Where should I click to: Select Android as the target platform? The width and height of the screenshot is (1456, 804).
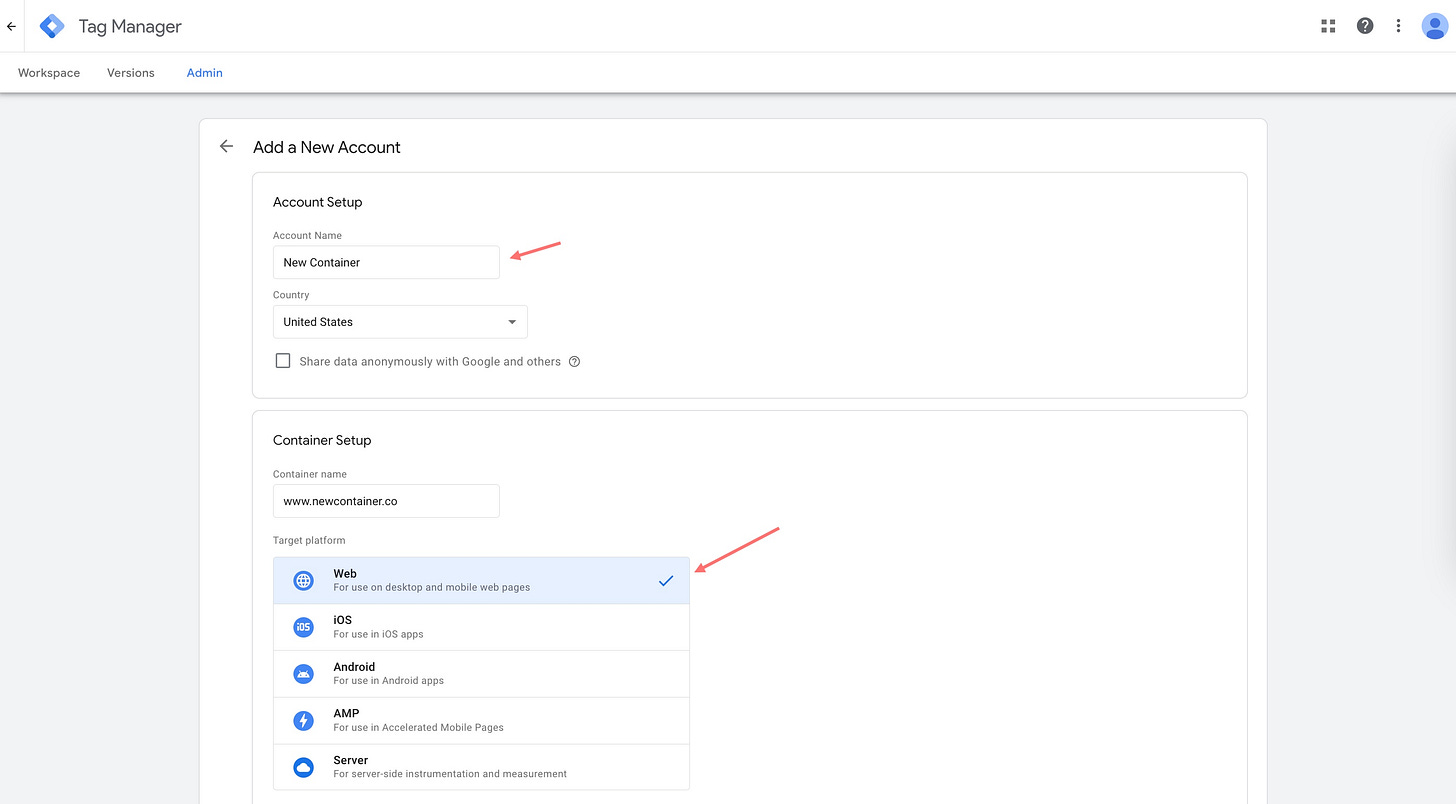click(481, 674)
